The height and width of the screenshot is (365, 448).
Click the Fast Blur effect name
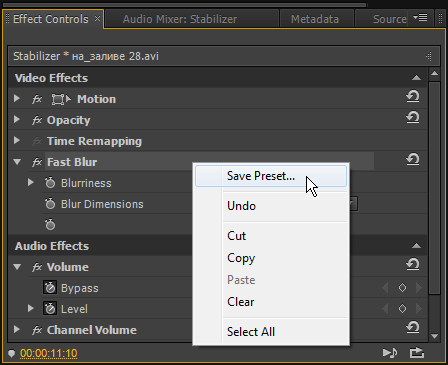click(x=72, y=162)
